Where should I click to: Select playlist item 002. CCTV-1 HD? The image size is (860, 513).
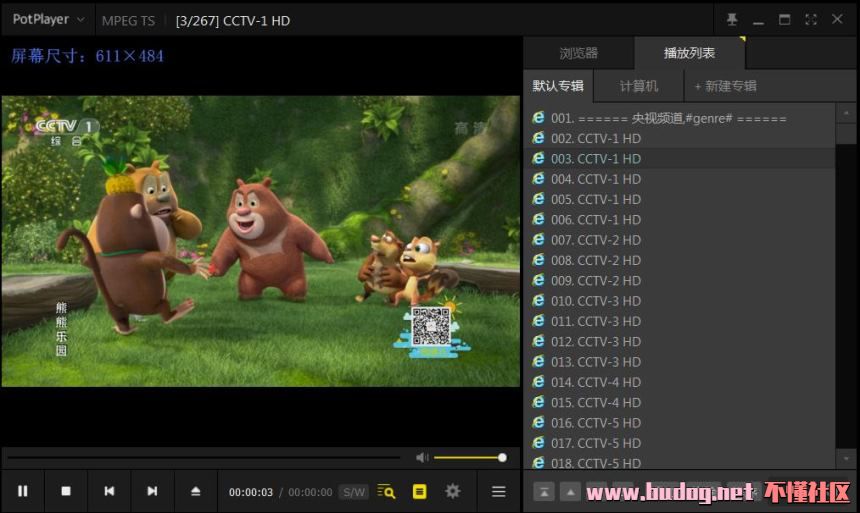pyautogui.click(x=679, y=138)
